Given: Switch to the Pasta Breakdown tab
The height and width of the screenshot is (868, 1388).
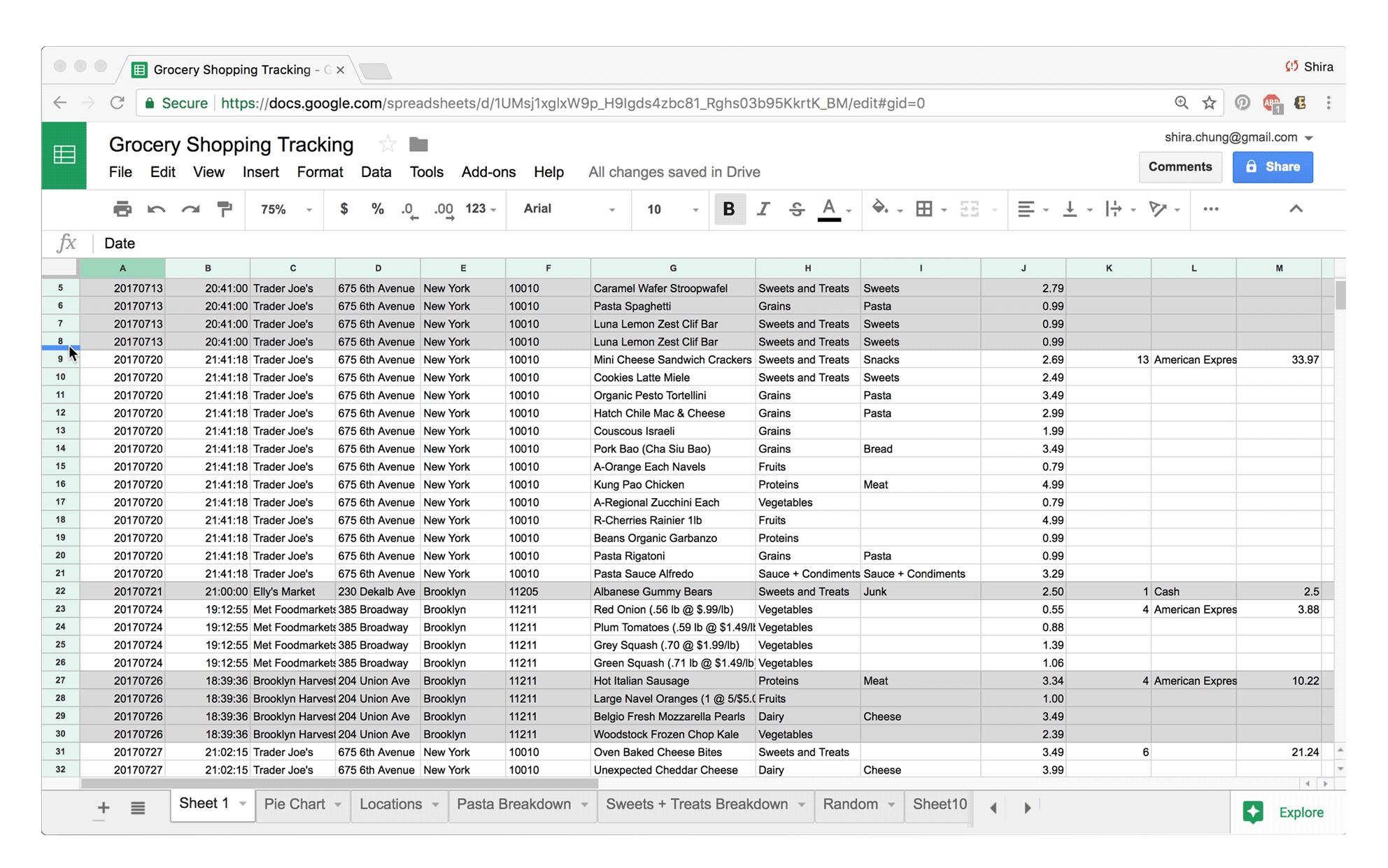Looking at the screenshot, I should point(514,804).
